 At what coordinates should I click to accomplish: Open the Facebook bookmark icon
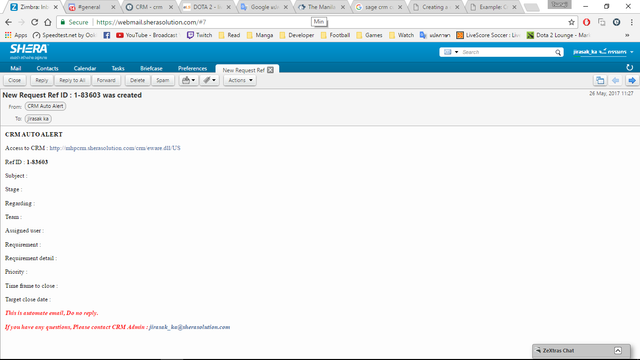[107, 35]
